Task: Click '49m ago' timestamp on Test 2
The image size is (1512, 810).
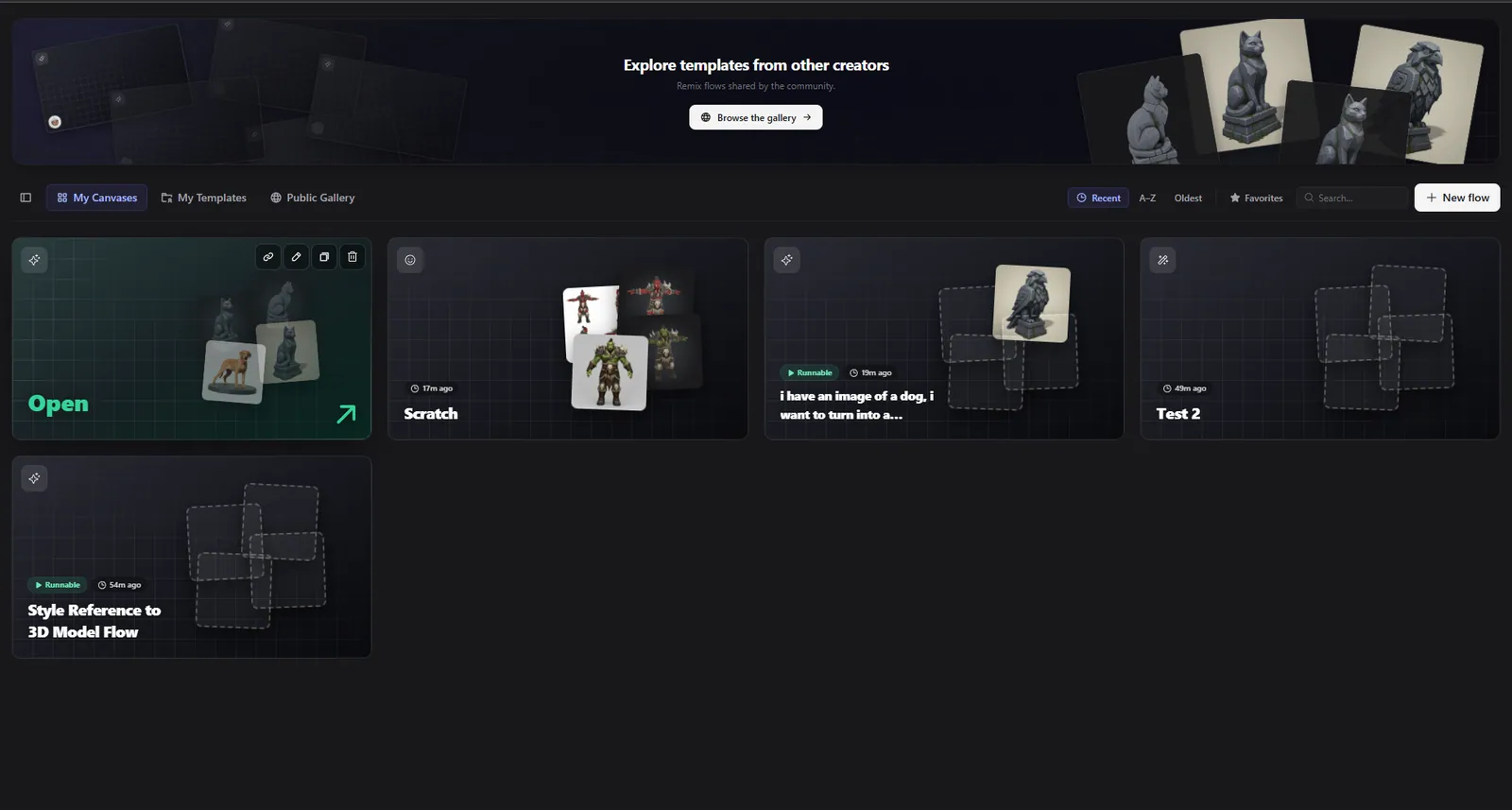Action: click(x=1184, y=388)
